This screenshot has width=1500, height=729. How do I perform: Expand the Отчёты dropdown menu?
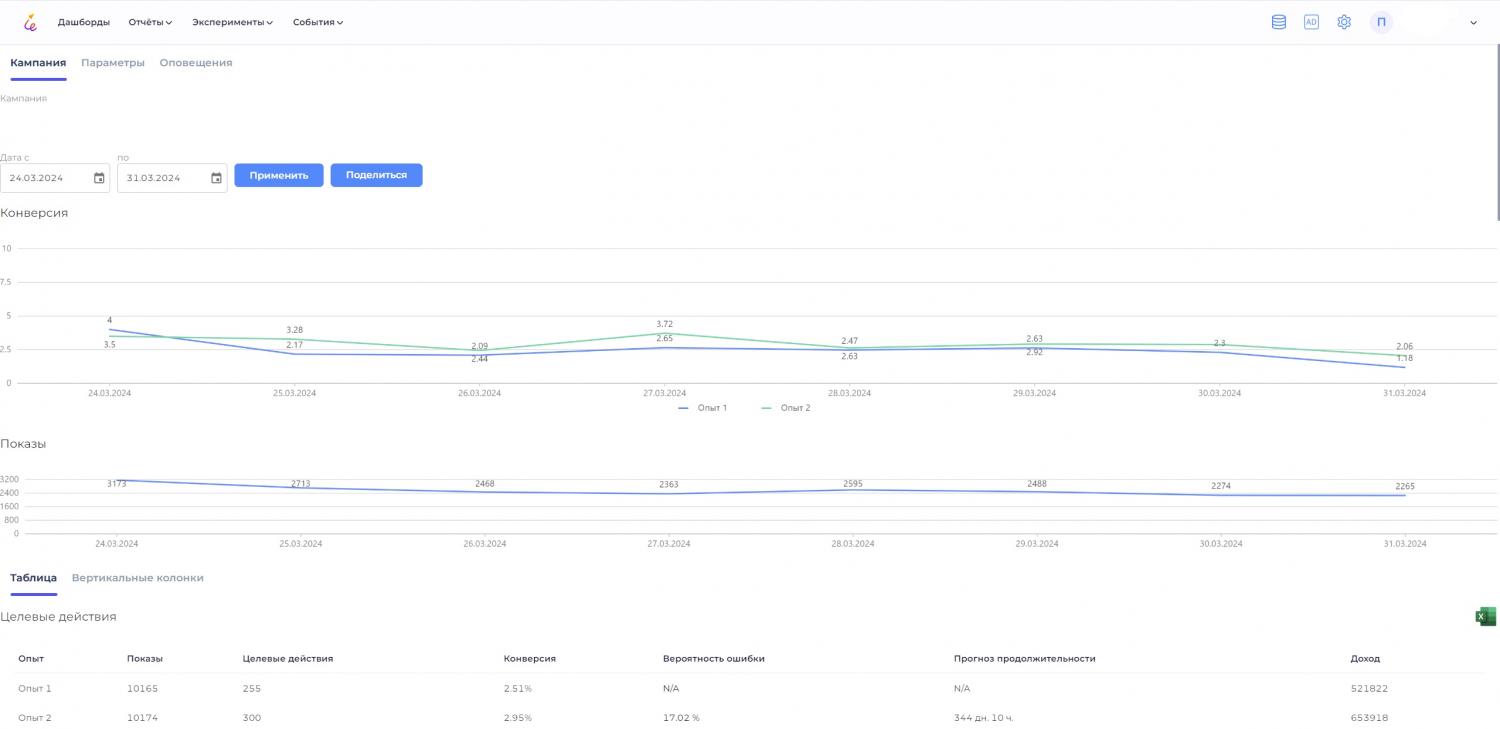pyautogui.click(x=150, y=22)
